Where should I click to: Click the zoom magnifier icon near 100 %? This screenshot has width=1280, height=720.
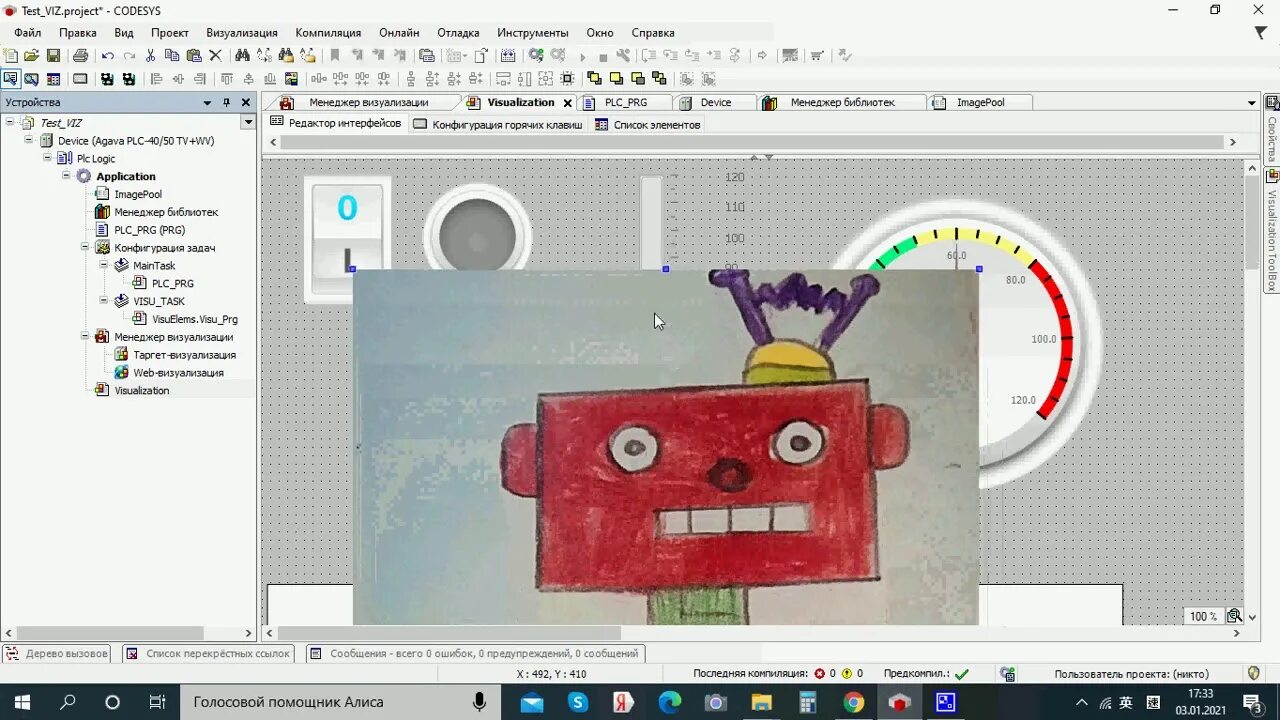(x=1235, y=616)
